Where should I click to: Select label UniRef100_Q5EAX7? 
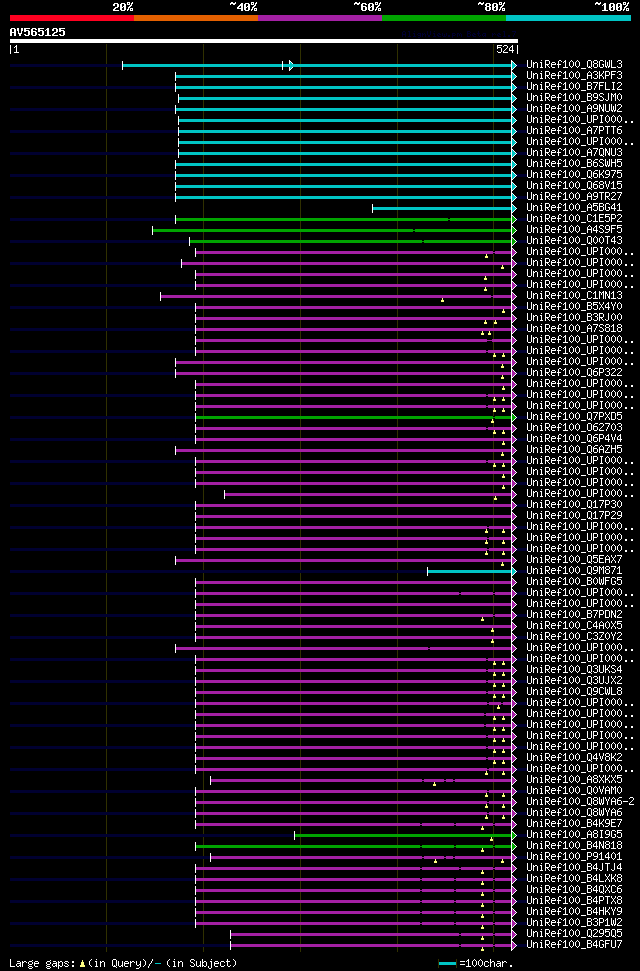(574, 560)
